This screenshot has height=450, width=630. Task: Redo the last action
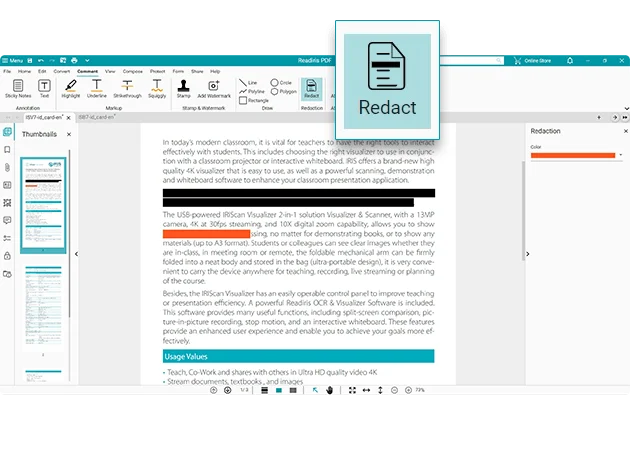tap(52, 61)
